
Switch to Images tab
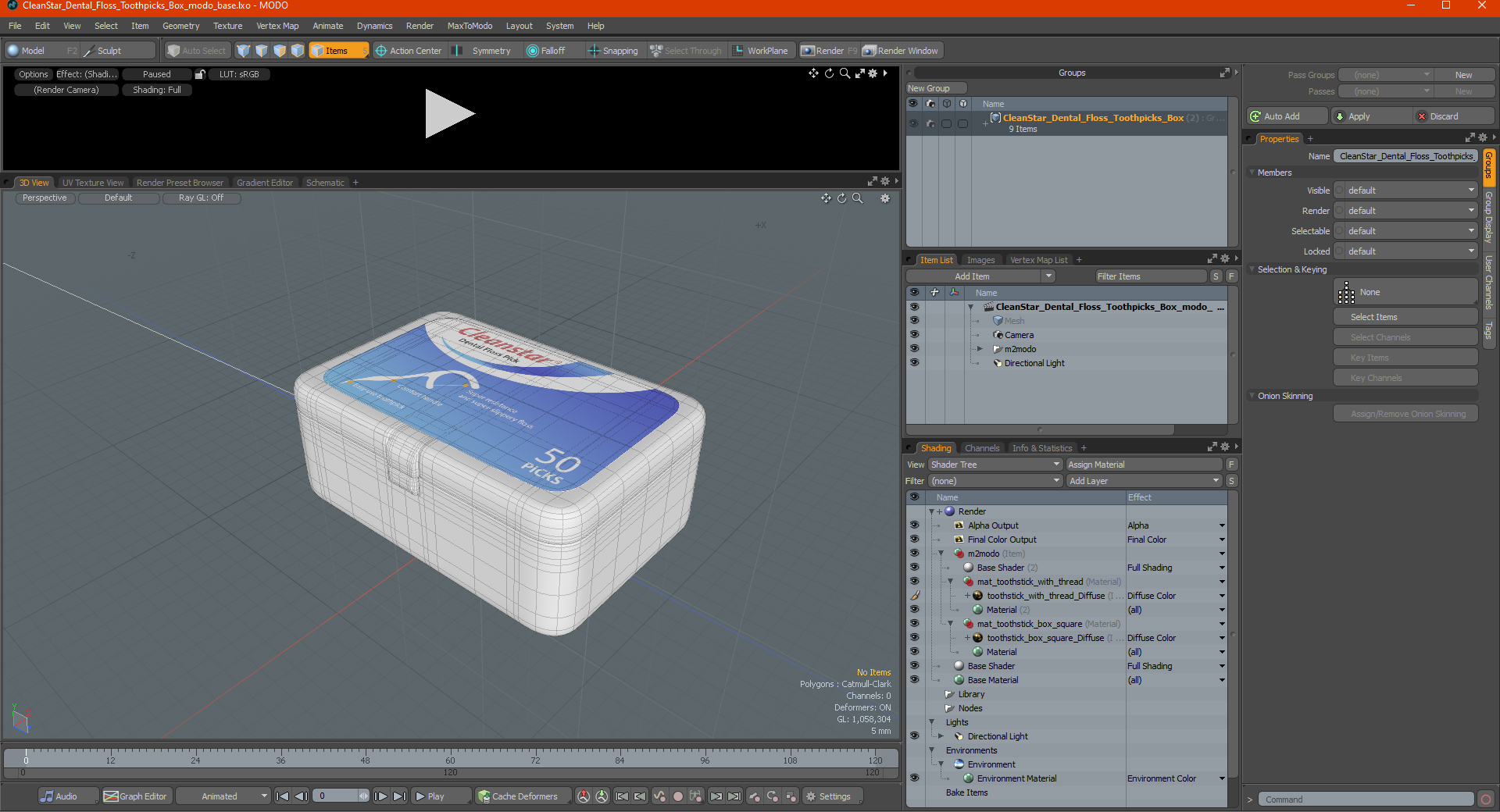coord(980,260)
